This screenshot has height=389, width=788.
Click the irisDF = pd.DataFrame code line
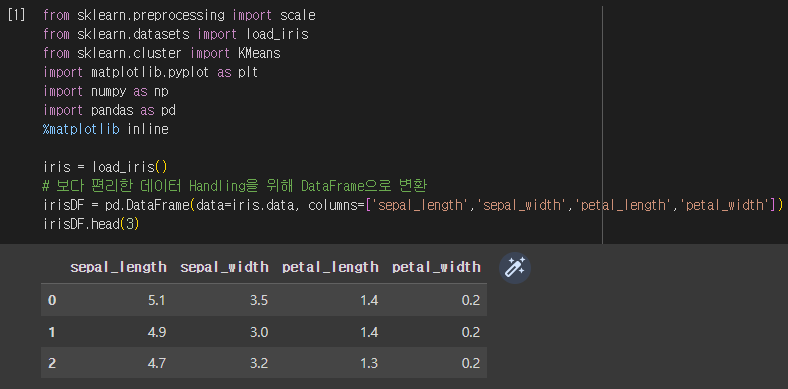point(413,205)
